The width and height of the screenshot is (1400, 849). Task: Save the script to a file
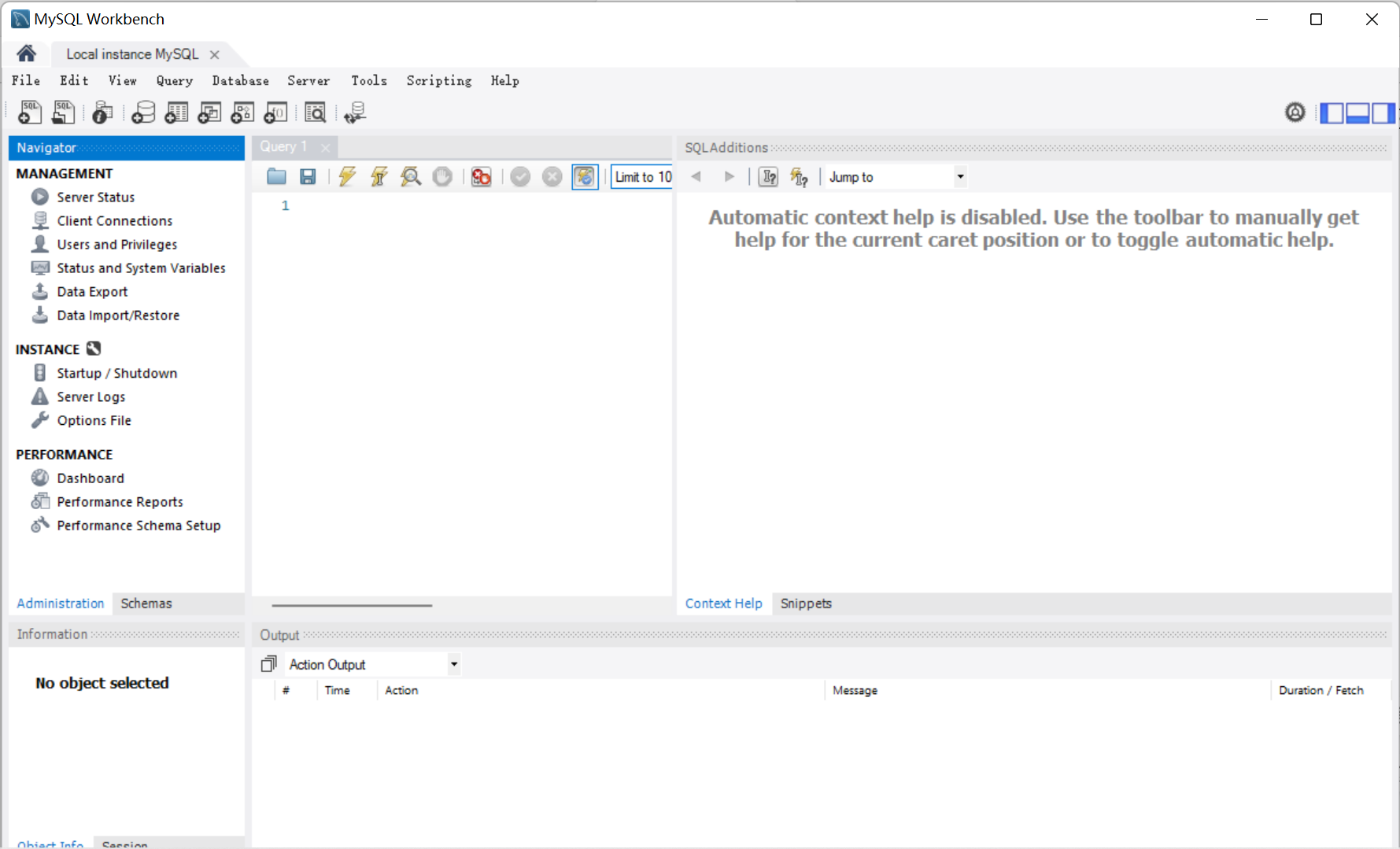pyautogui.click(x=308, y=176)
